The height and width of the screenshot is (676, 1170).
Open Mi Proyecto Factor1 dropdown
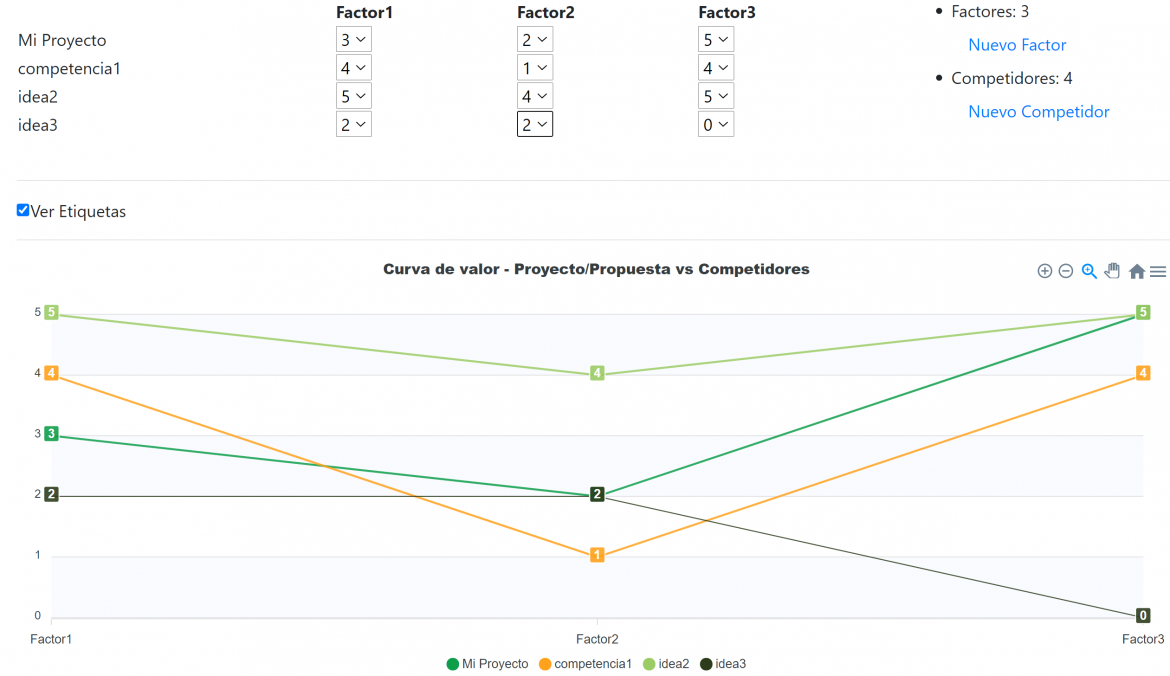click(x=354, y=40)
